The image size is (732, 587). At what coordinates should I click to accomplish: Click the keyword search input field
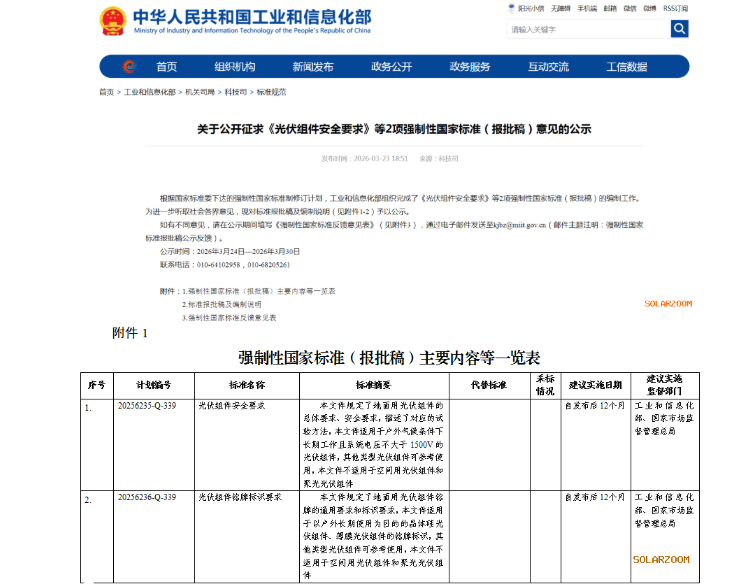point(587,29)
